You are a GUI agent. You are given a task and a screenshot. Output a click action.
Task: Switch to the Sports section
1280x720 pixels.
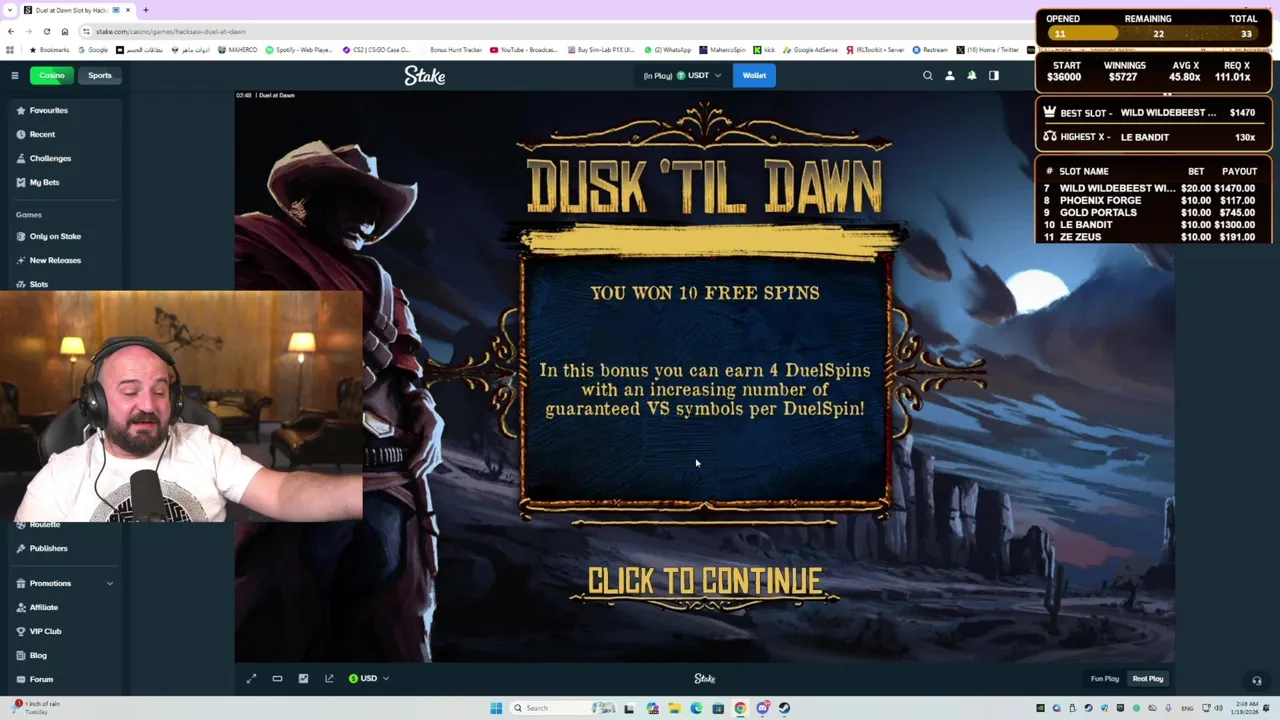(x=100, y=75)
